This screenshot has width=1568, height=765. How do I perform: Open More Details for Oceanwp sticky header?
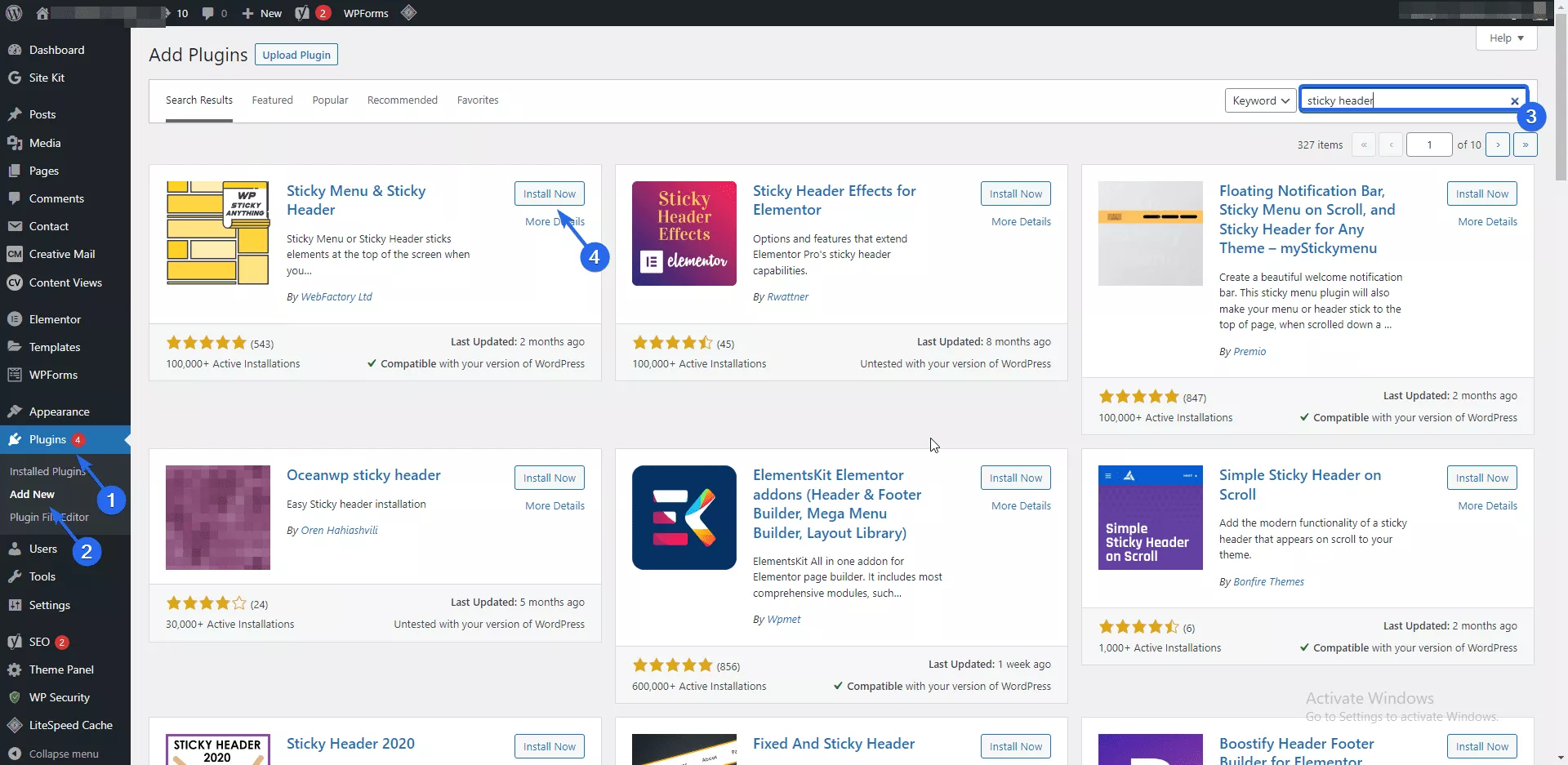click(555, 506)
